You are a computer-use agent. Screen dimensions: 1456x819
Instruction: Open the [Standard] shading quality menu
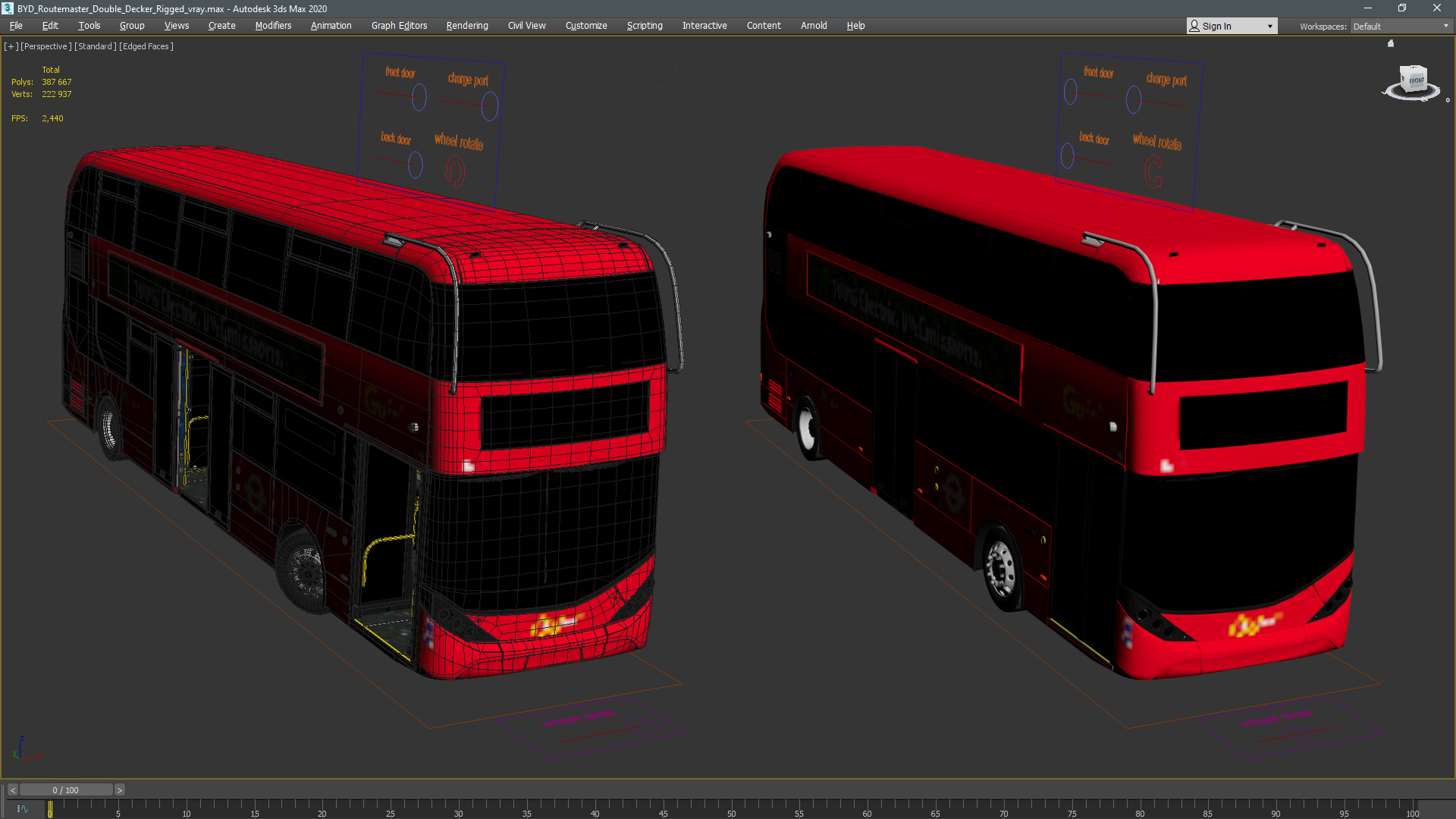point(96,46)
